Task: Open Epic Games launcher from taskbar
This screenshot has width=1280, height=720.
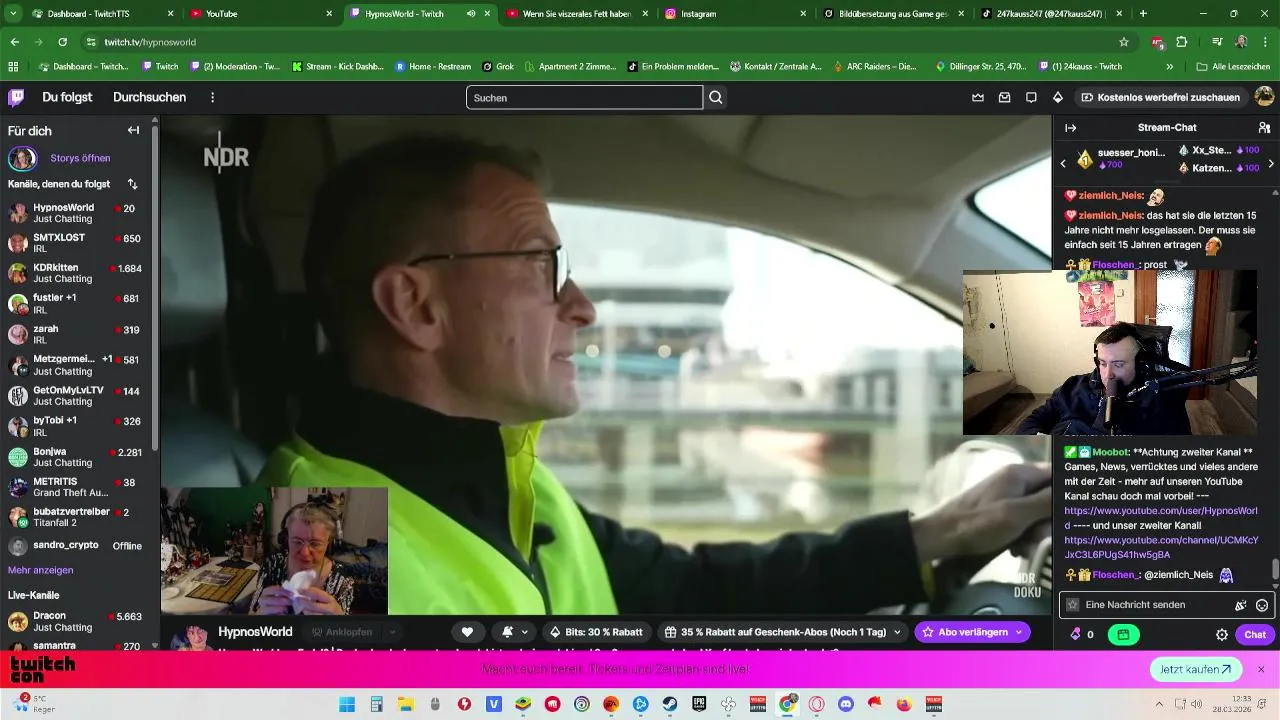Action: 699,704
